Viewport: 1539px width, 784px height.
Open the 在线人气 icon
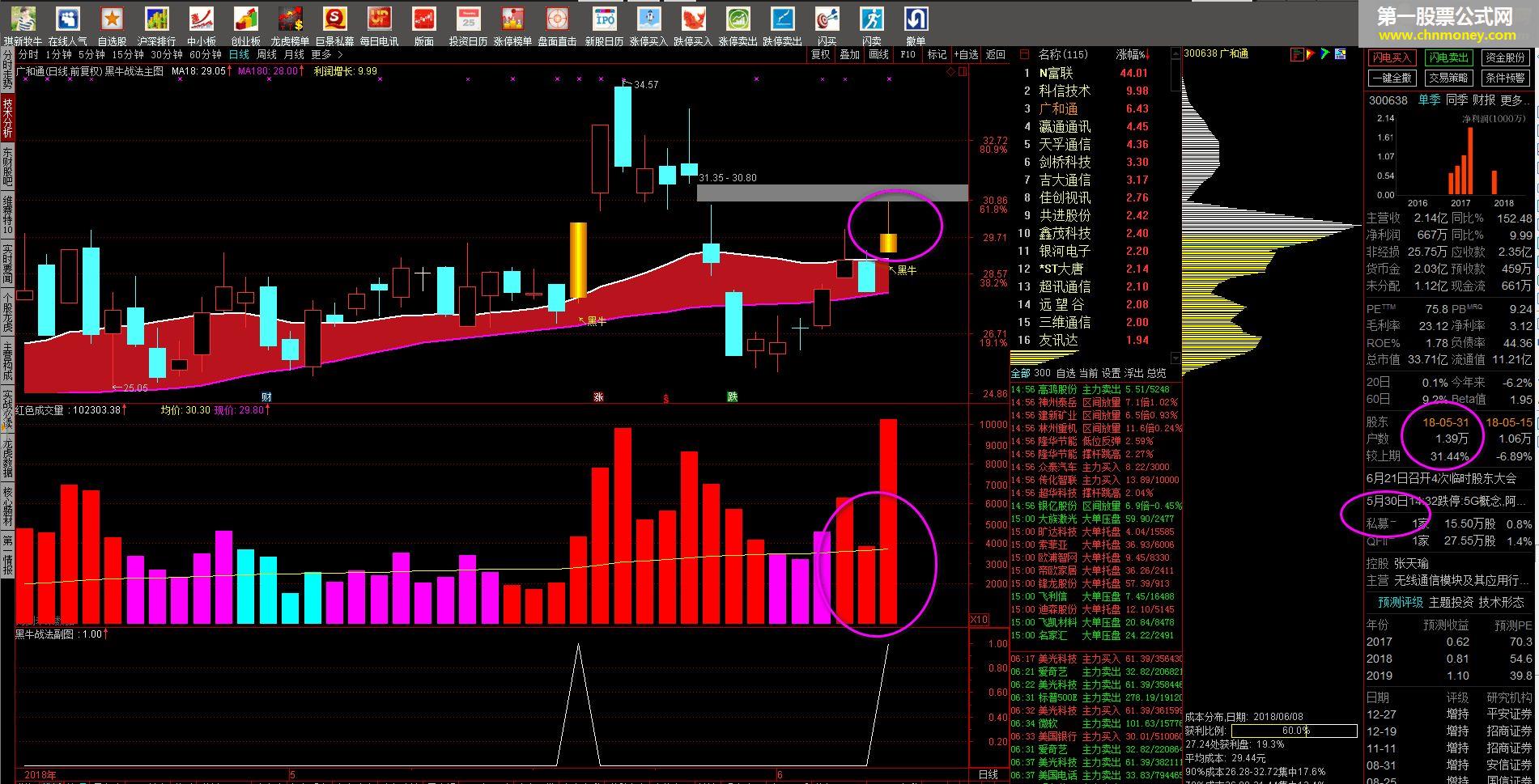coord(68,19)
